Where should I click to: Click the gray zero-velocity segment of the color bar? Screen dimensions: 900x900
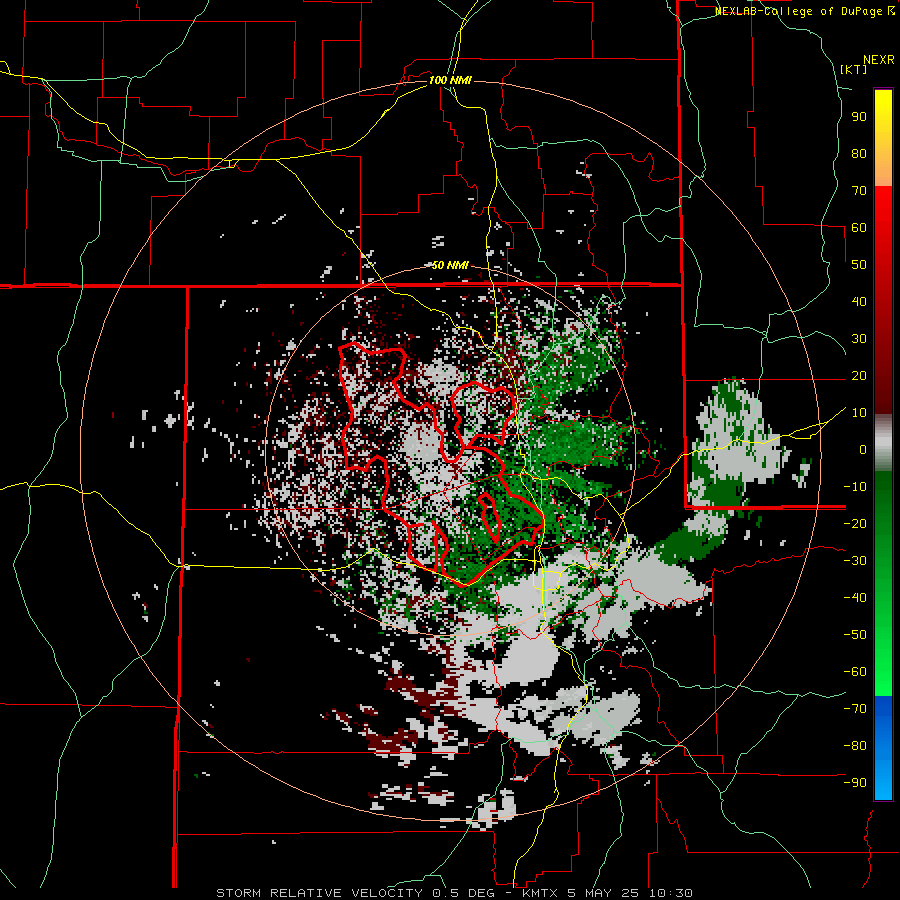pyautogui.click(x=883, y=443)
